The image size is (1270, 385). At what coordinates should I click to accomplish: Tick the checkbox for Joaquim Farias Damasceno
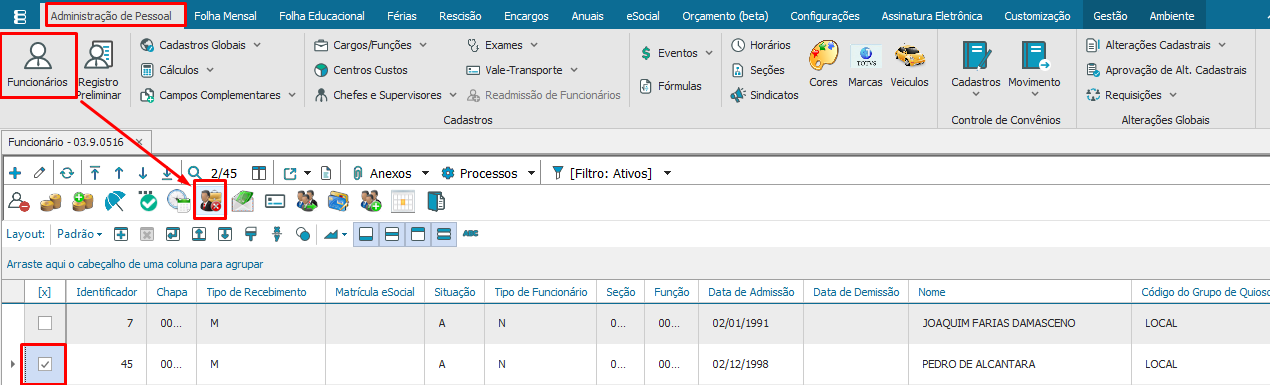(44, 323)
